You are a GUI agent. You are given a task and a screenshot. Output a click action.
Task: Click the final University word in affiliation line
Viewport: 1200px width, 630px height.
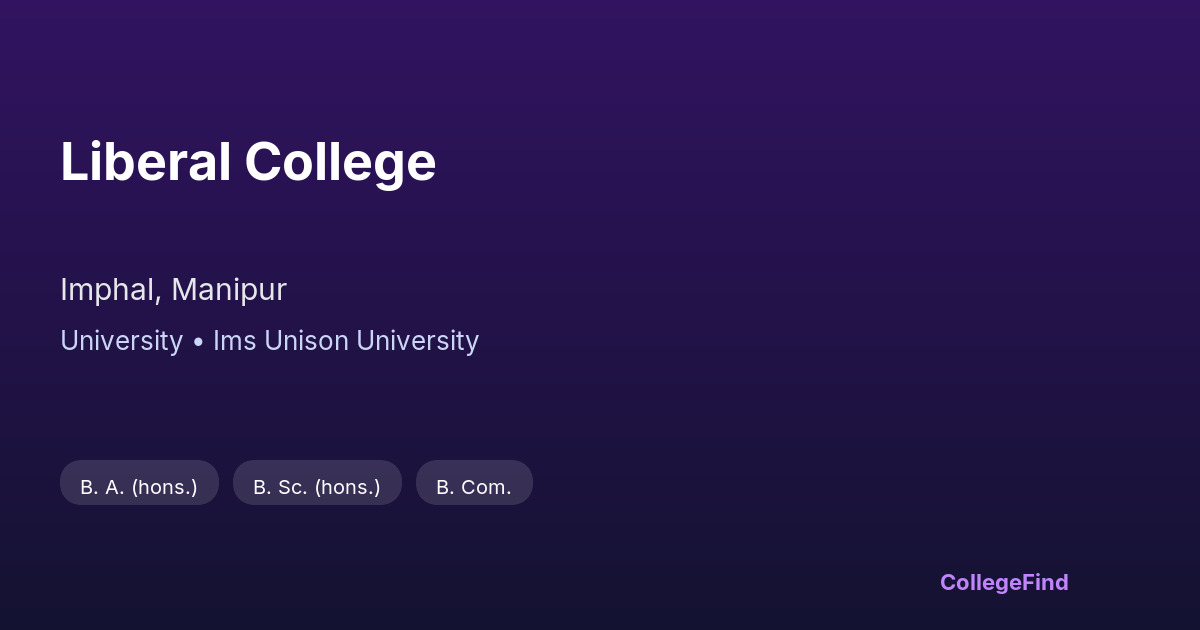point(417,341)
